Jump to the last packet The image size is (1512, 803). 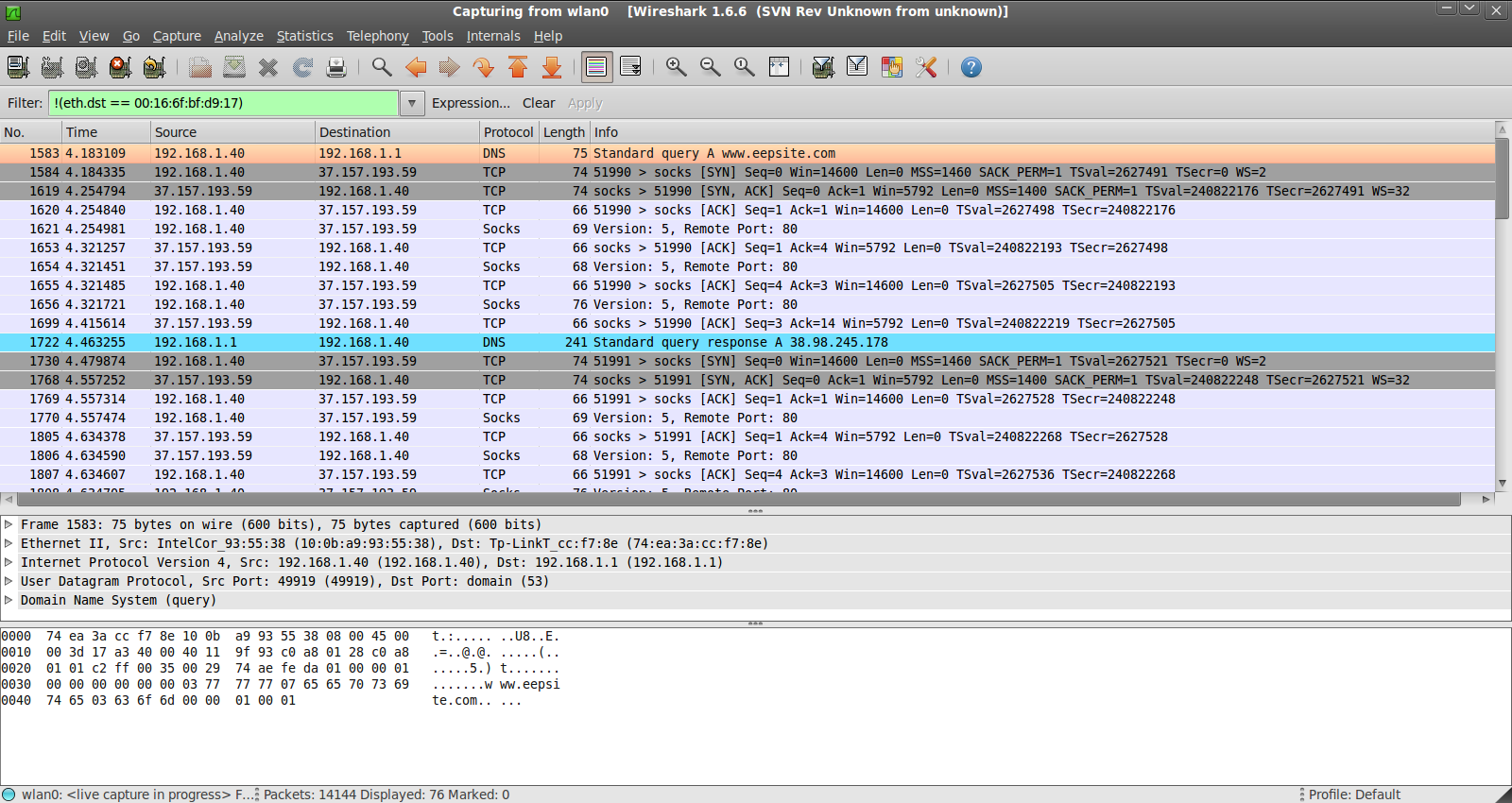click(x=552, y=67)
